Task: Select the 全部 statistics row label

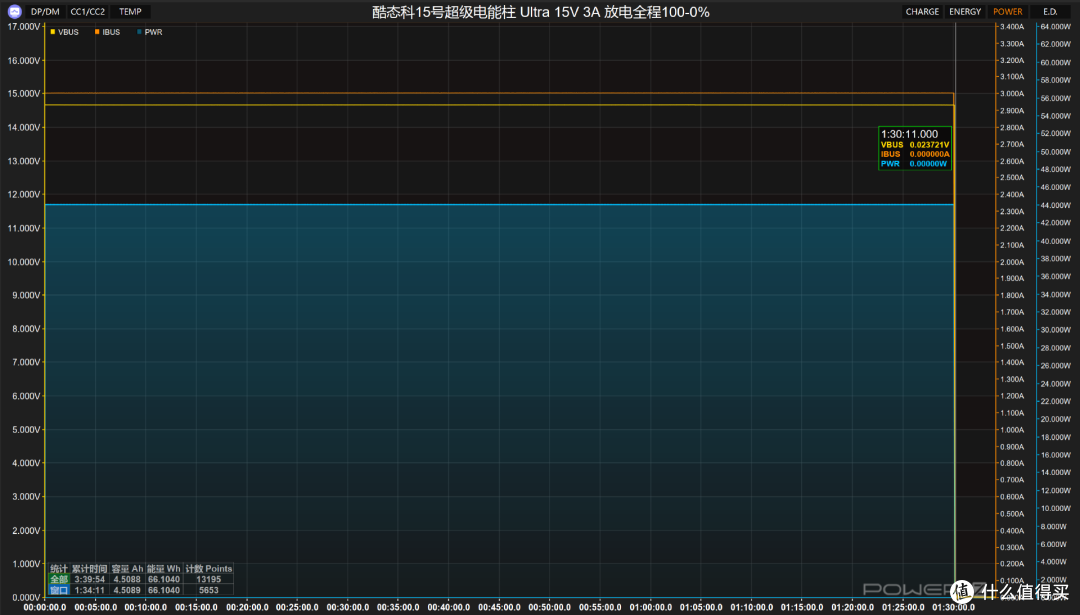Action: pos(59,580)
